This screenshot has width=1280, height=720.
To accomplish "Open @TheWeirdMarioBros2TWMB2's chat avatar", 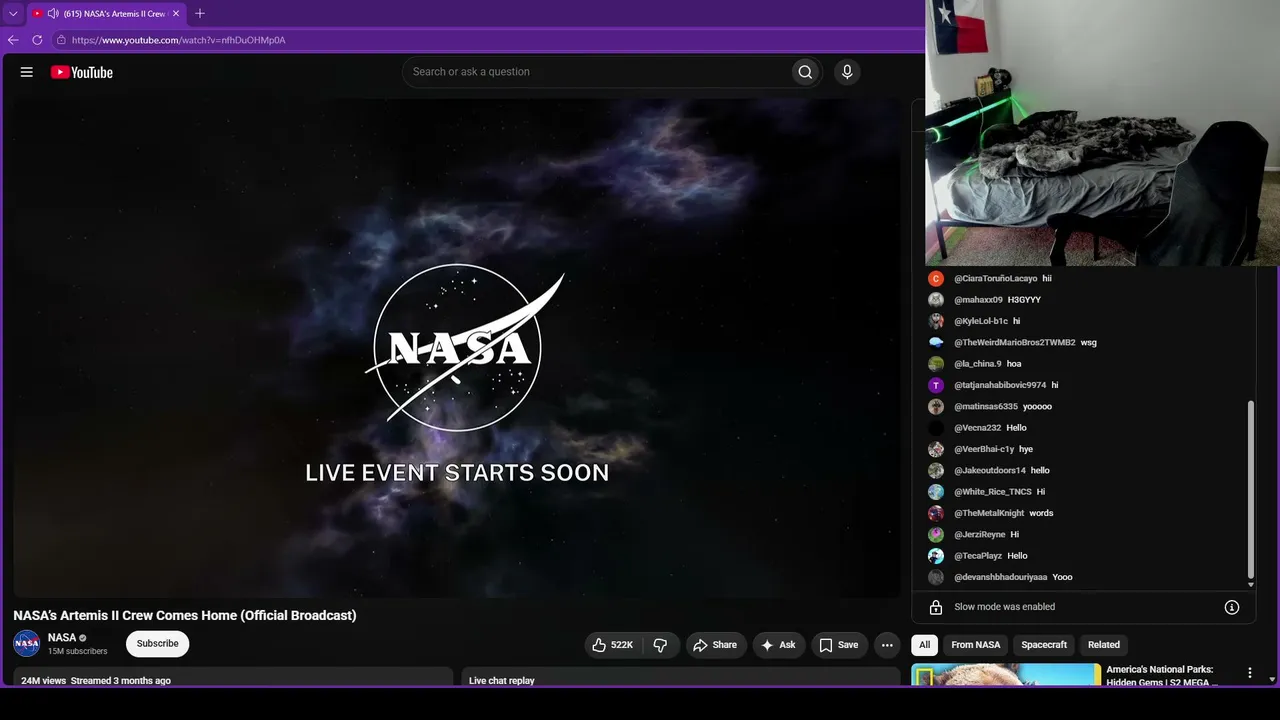I will [x=936, y=343].
